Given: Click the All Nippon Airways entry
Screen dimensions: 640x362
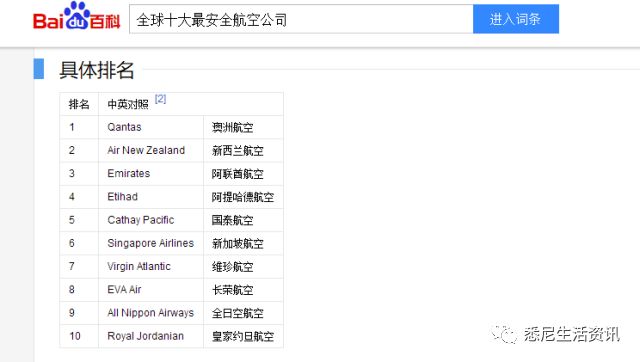Looking at the screenshot, I should click(151, 313).
